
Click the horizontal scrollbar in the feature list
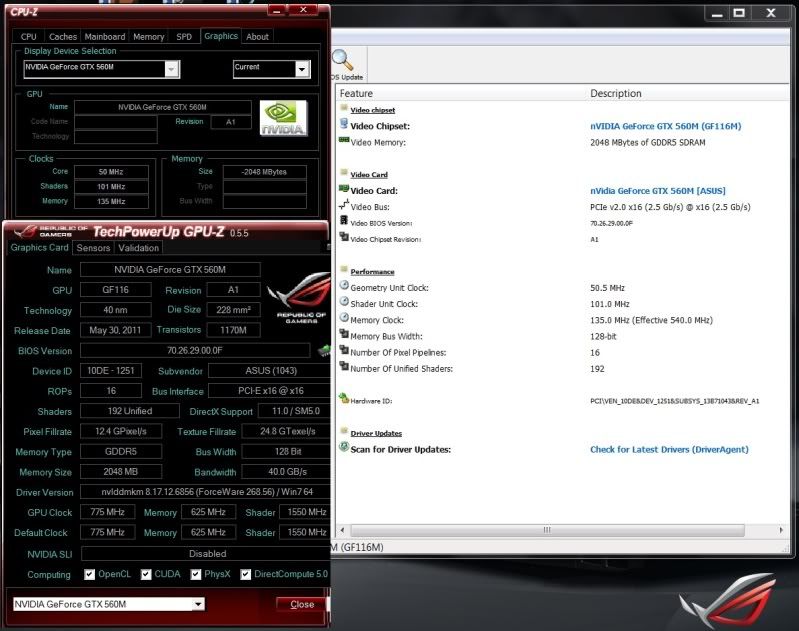[x=545, y=529]
